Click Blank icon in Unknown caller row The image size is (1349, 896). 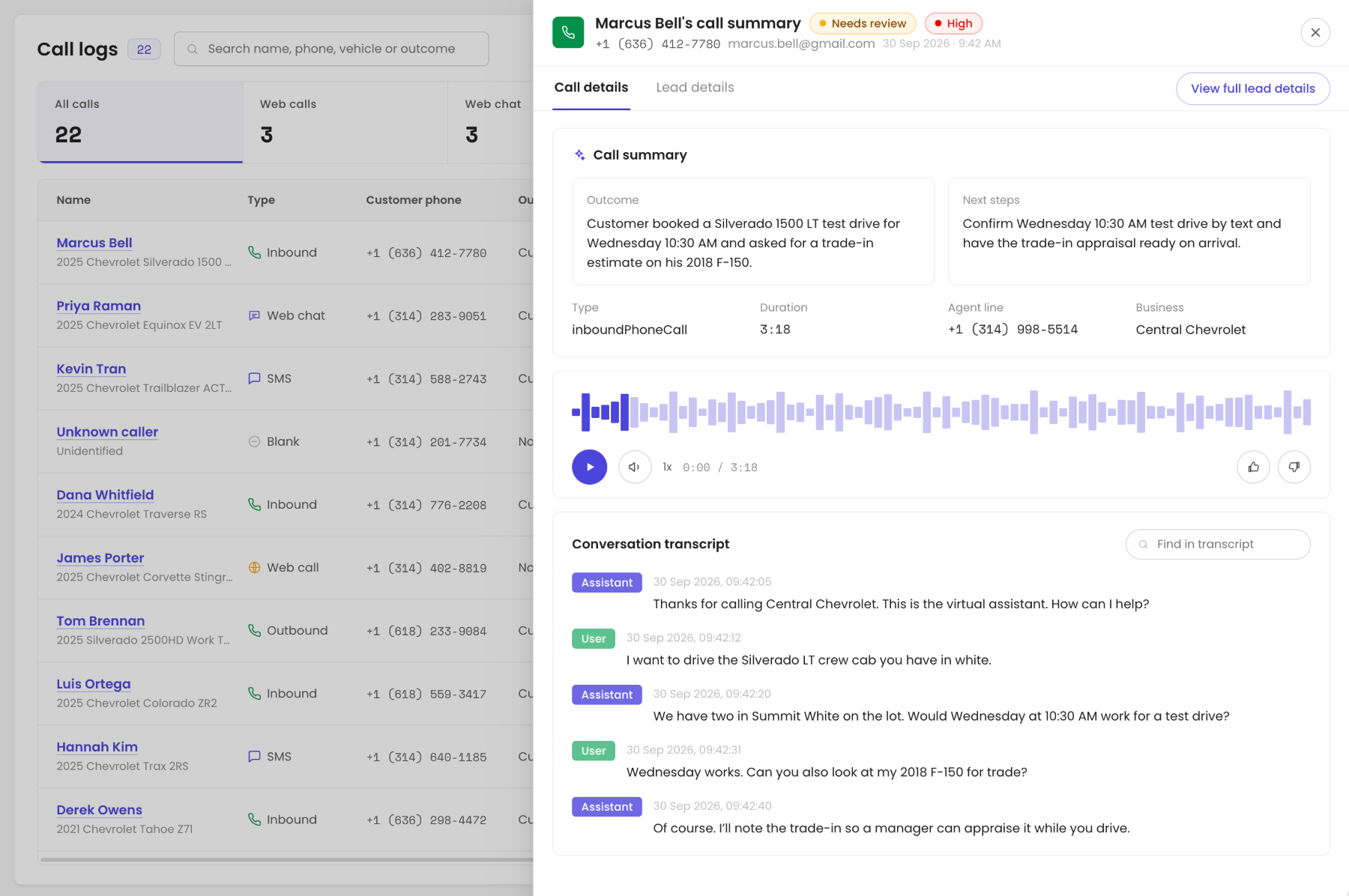pos(255,441)
